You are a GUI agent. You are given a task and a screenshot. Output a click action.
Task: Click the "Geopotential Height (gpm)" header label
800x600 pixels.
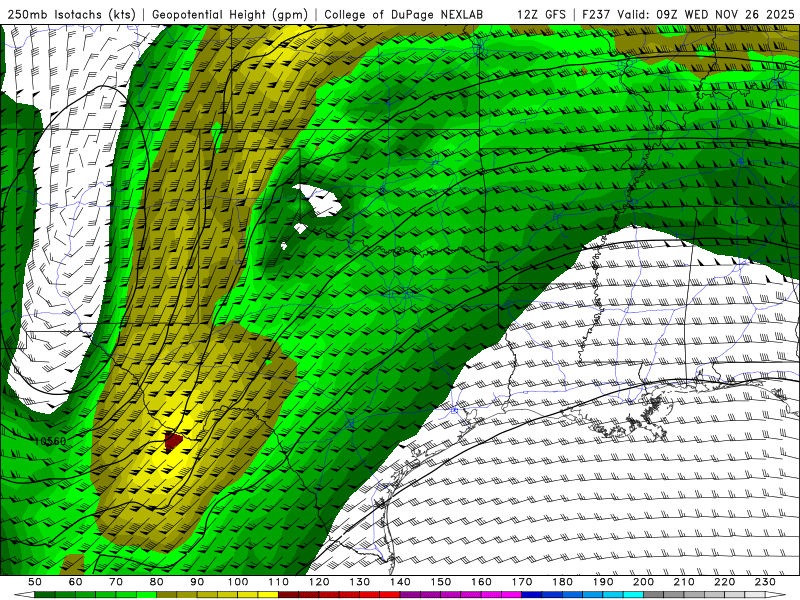click(x=230, y=14)
